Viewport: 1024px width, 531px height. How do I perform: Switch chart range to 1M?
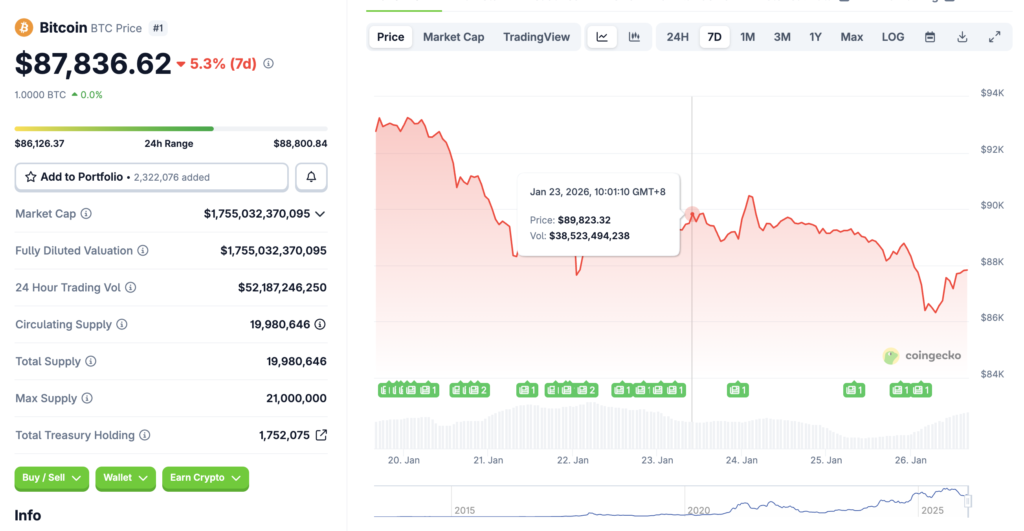tap(747, 37)
